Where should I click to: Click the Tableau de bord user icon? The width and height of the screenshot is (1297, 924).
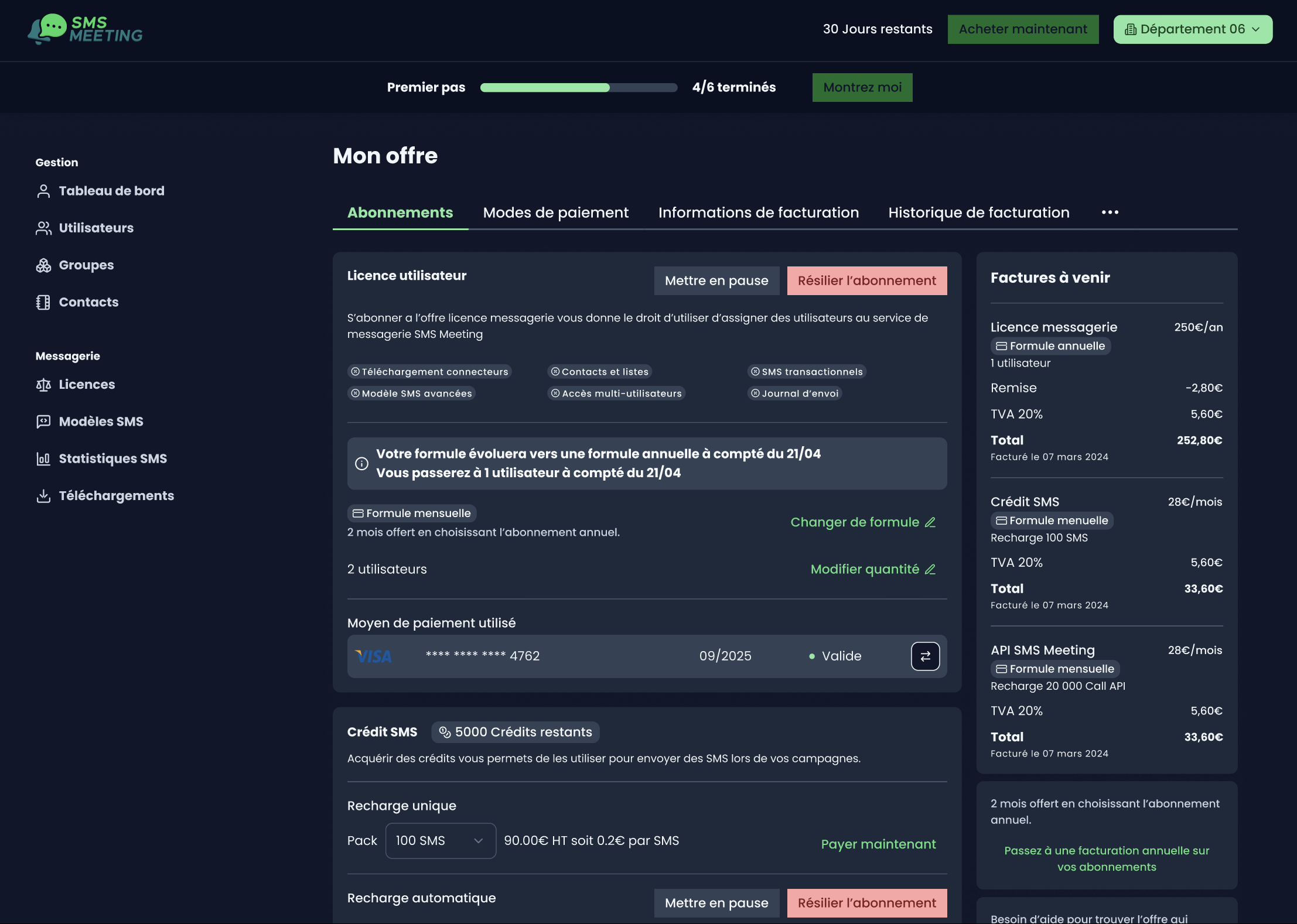tap(43, 191)
